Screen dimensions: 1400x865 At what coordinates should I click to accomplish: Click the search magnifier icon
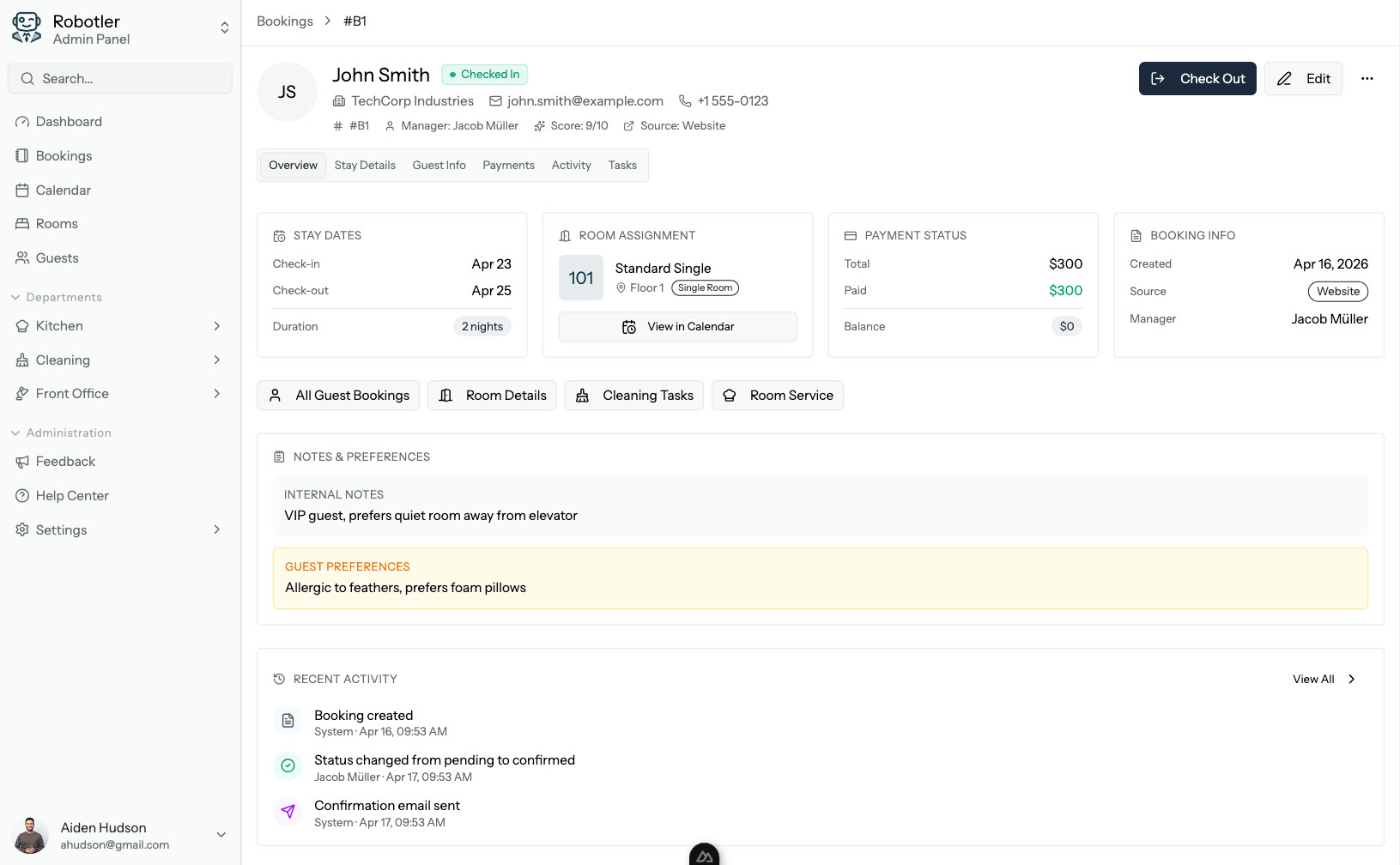27,78
